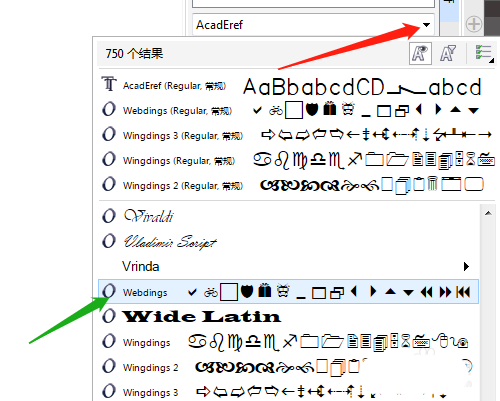
Task: Toggle the font preview using selection button
Action: pyautogui.click(x=420, y=53)
